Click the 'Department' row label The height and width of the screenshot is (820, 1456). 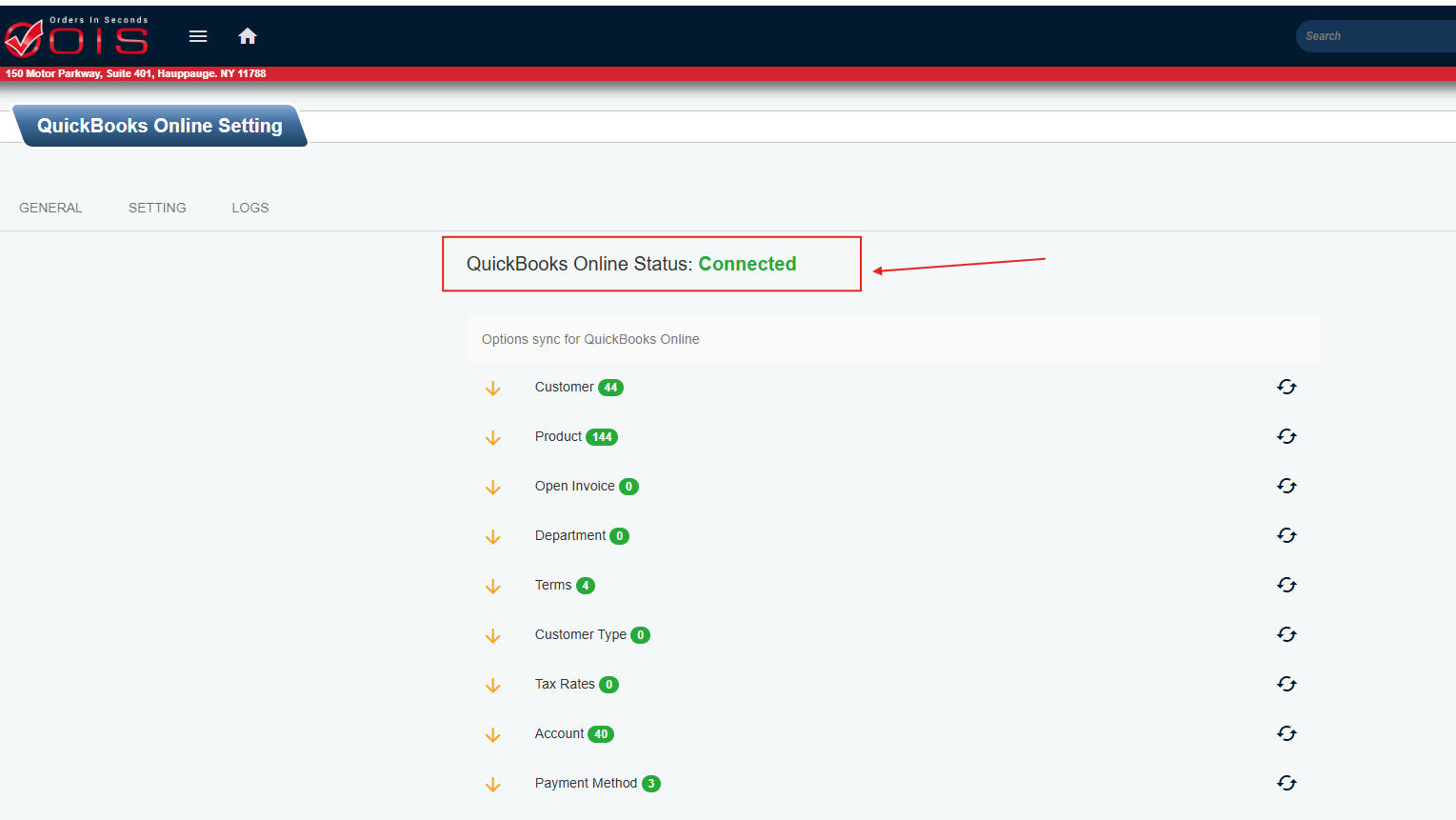click(x=569, y=535)
